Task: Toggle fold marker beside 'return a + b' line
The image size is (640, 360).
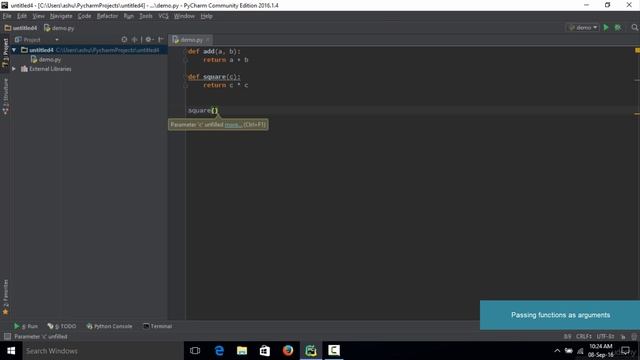Action: (x=185, y=60)
